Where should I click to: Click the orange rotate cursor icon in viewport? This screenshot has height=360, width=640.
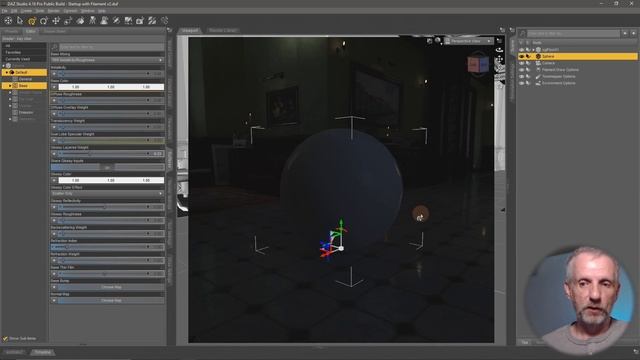[420, 214]
